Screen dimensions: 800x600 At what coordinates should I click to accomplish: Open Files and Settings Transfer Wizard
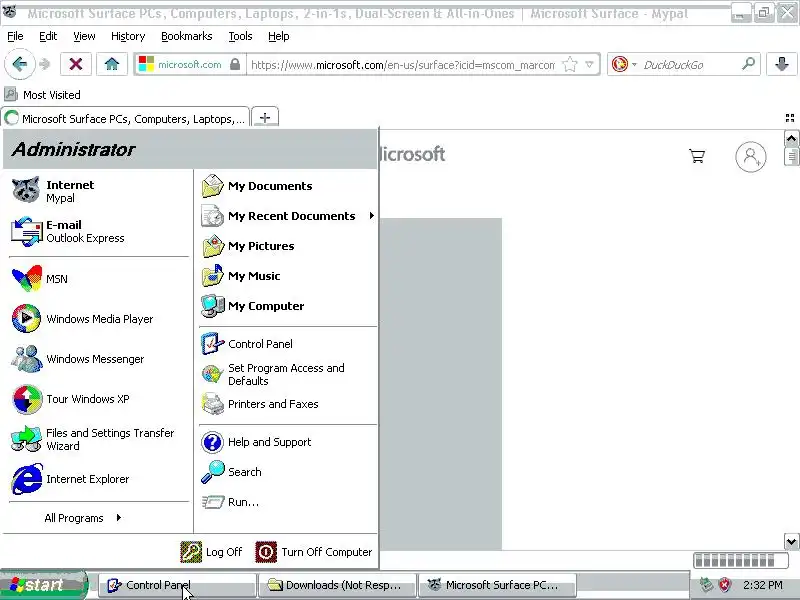tap(99, 439)
